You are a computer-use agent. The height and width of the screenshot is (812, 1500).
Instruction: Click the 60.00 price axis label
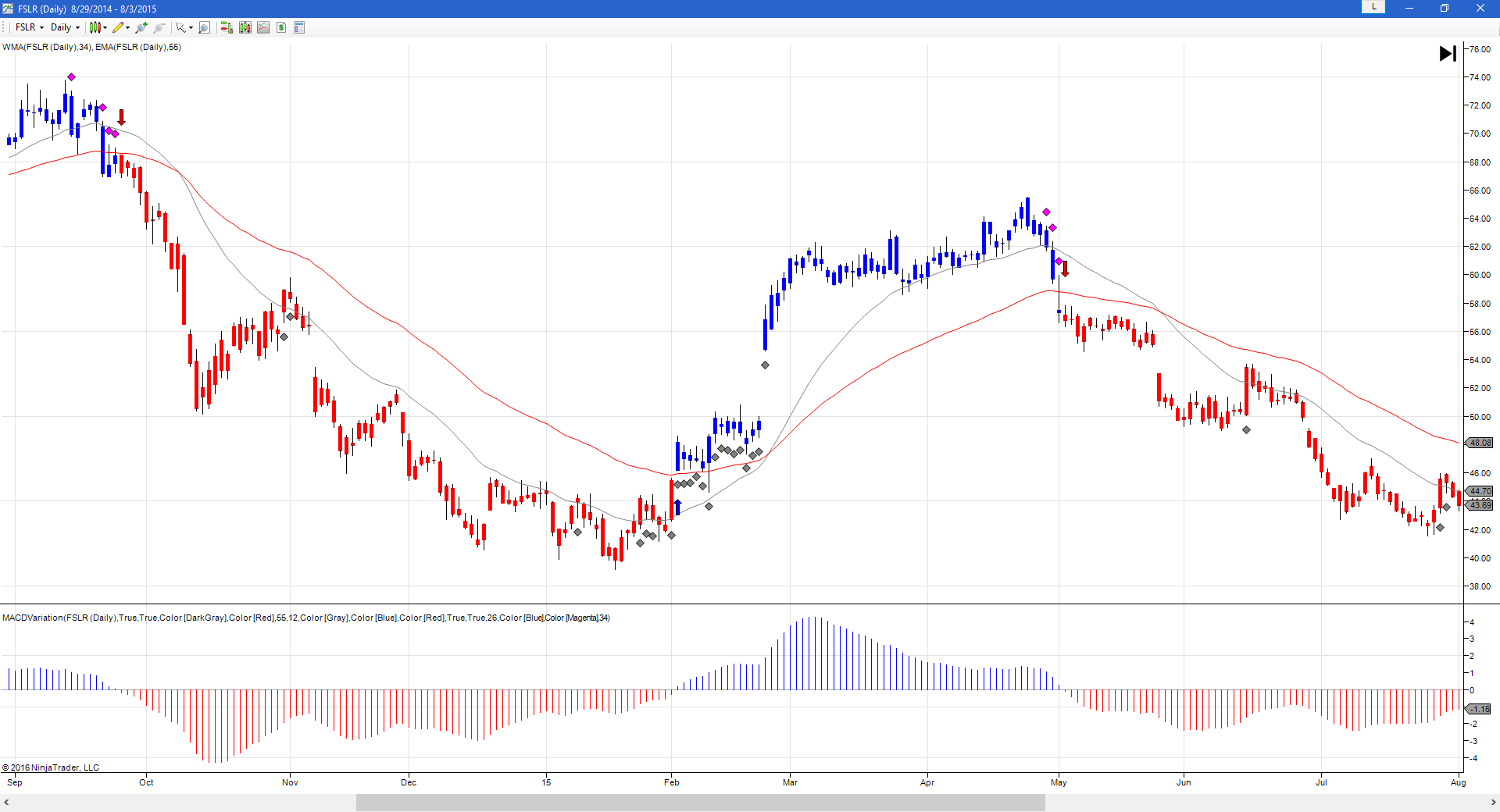[1480, 275]
